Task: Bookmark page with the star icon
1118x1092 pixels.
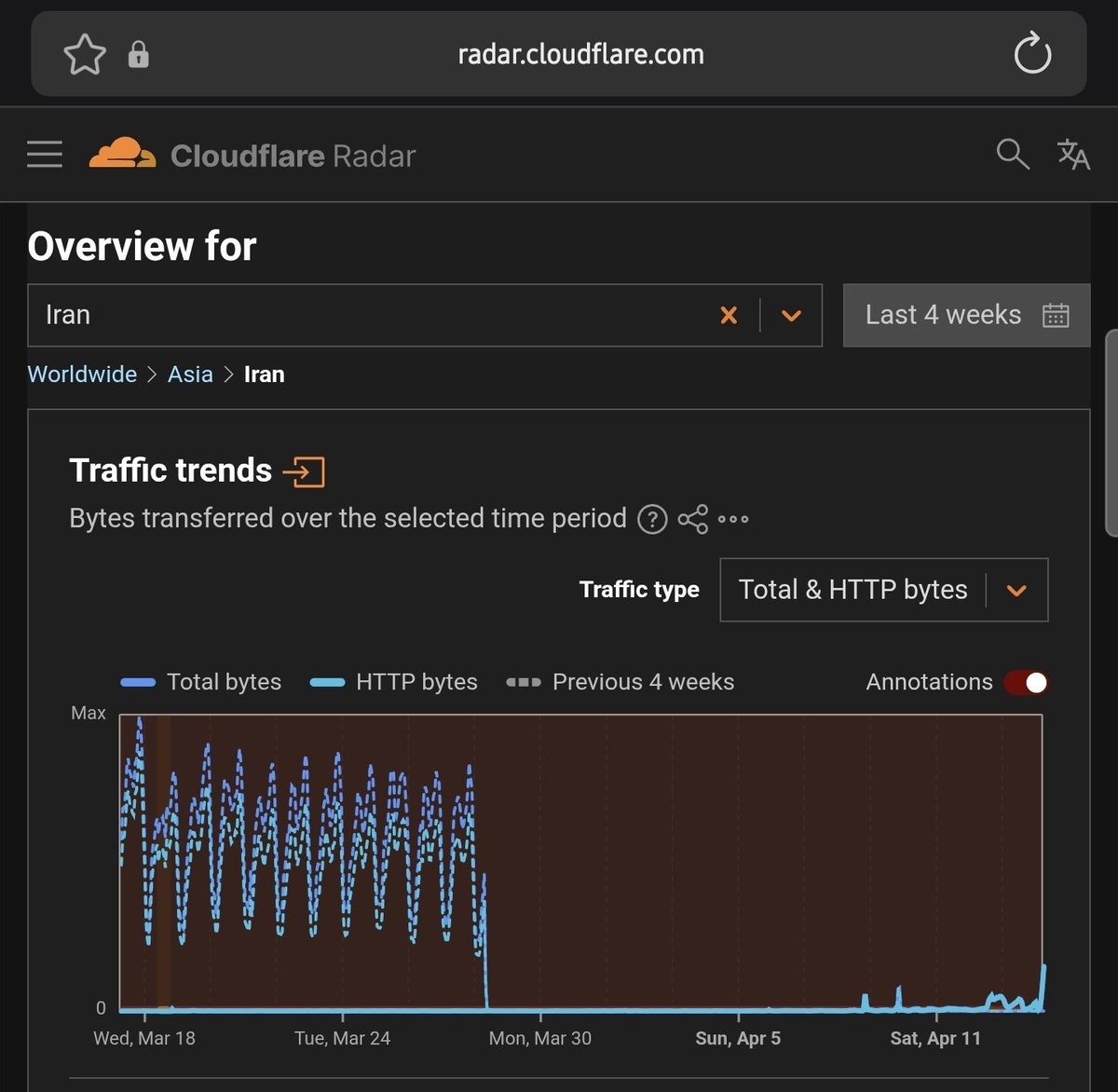Action: (x=85, y=54)
